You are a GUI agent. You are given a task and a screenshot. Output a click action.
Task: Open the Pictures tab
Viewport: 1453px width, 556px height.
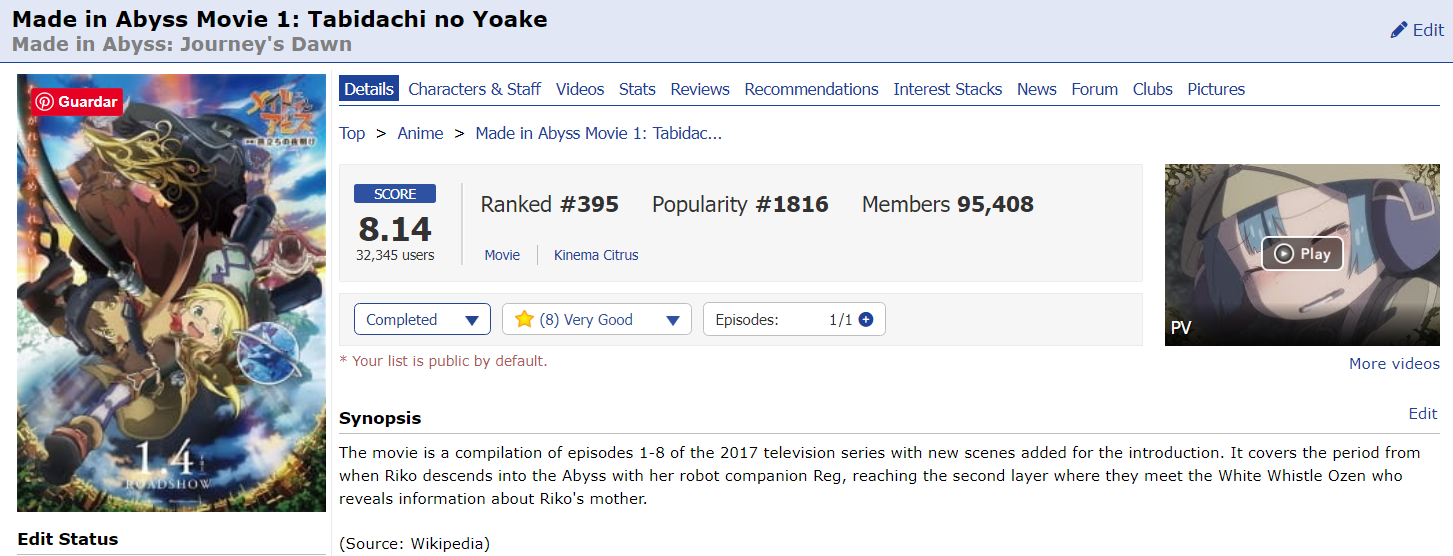click(1216, 89)
